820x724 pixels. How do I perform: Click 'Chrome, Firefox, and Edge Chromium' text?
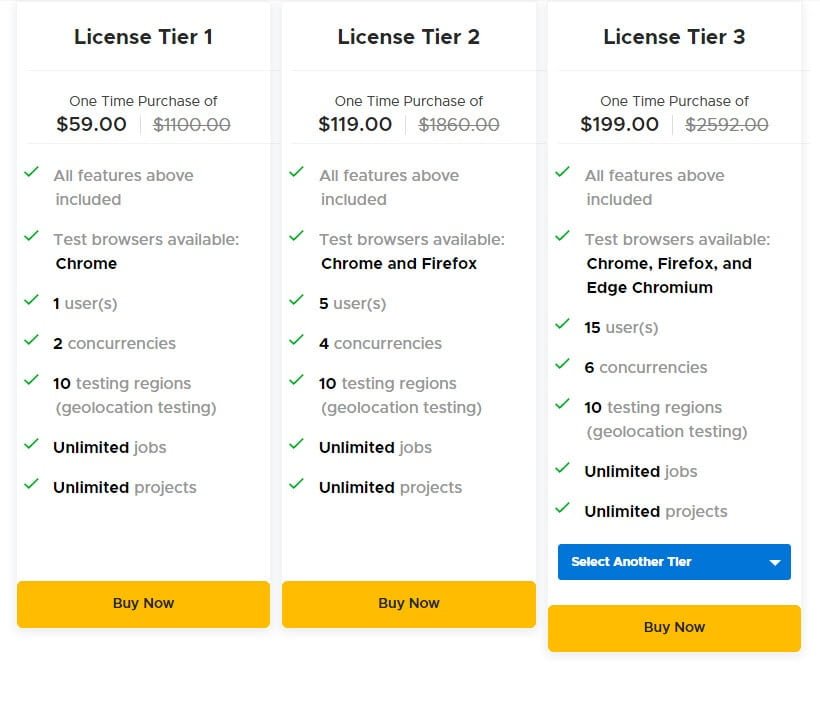667,275
